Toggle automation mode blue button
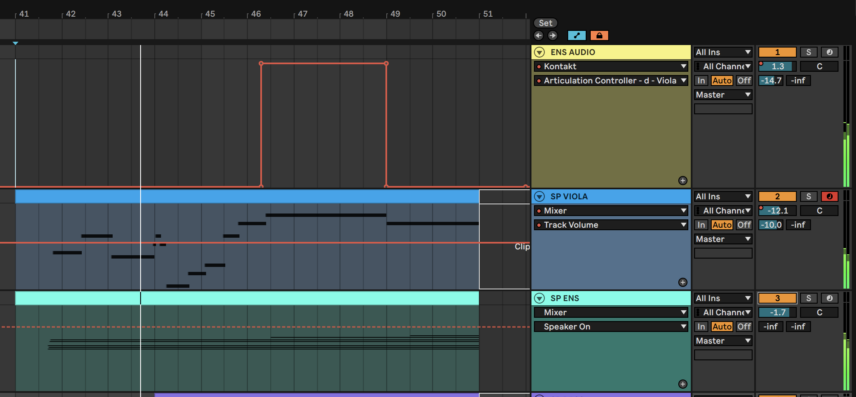This screenshot has height=397, width=856. click(x=576, y=35)
